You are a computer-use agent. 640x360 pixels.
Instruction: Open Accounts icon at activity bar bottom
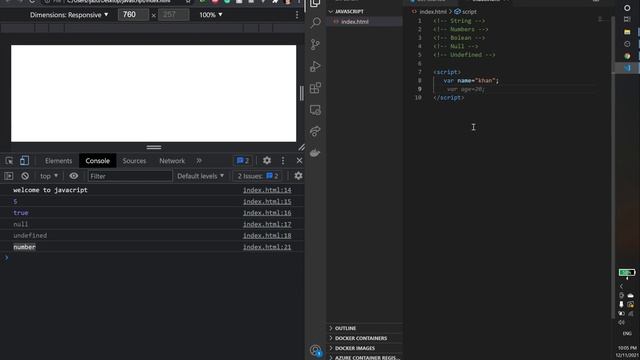[315, 350]
